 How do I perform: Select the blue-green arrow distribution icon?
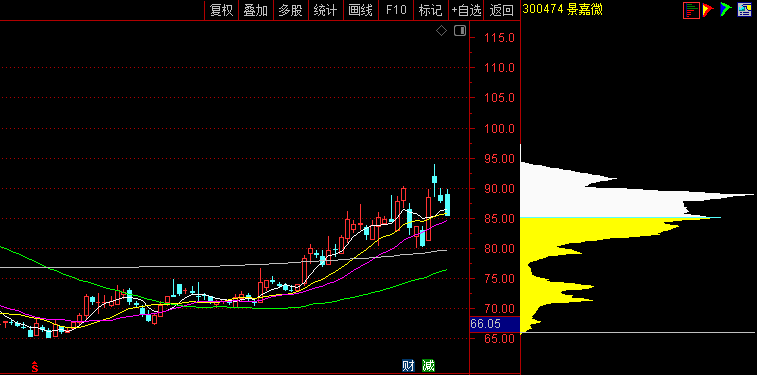[726, 10]
